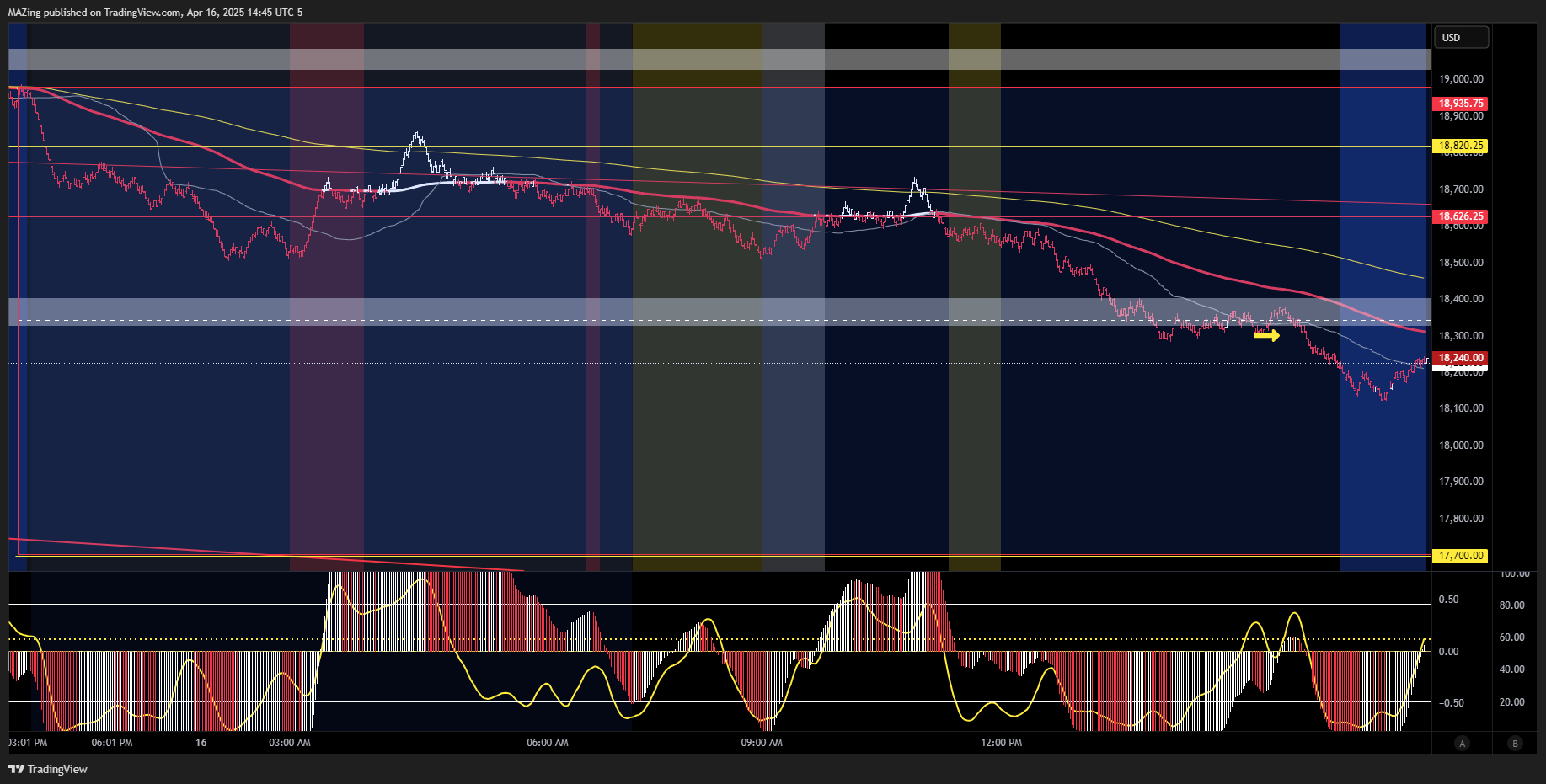Click the TradingView logo at bottom left
Image resolution: width=1546 pixels, height=784 pixels.
coord(48,769)
